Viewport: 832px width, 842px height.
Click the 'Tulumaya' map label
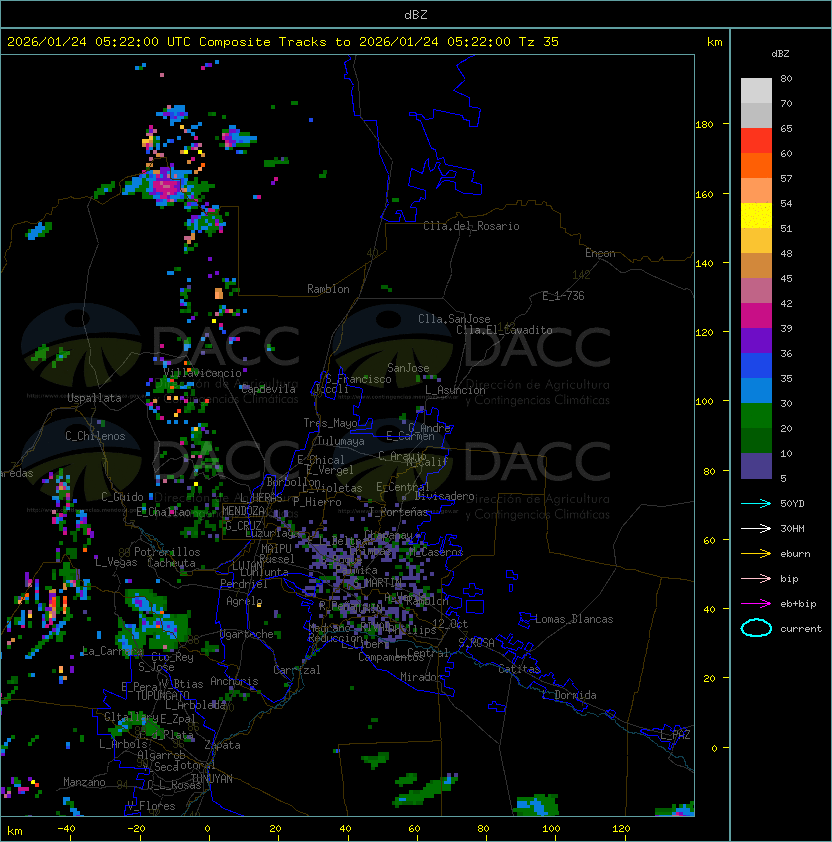(x=341, y=441)
